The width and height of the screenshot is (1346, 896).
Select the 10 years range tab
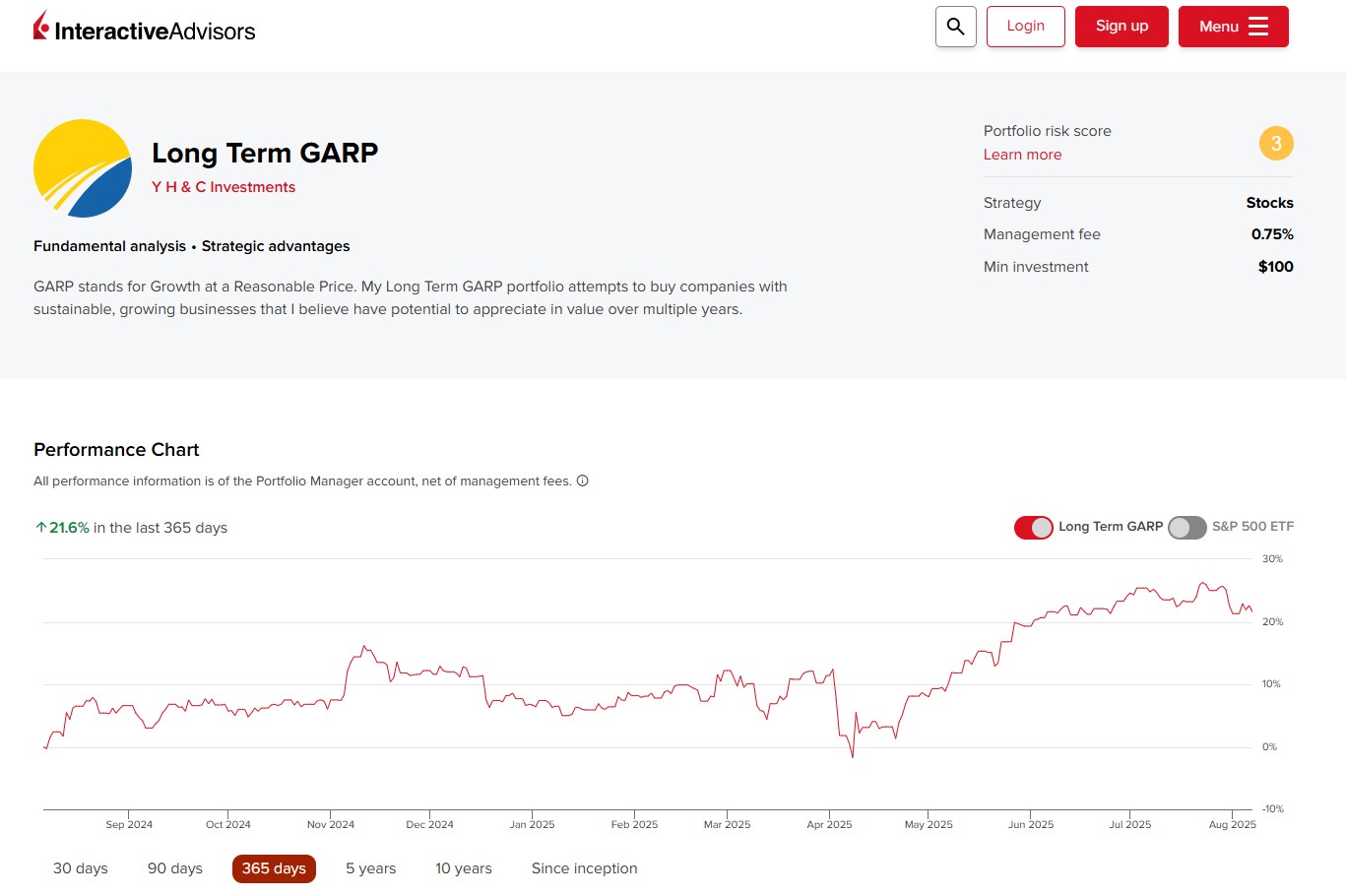click(x=464, y=868)
